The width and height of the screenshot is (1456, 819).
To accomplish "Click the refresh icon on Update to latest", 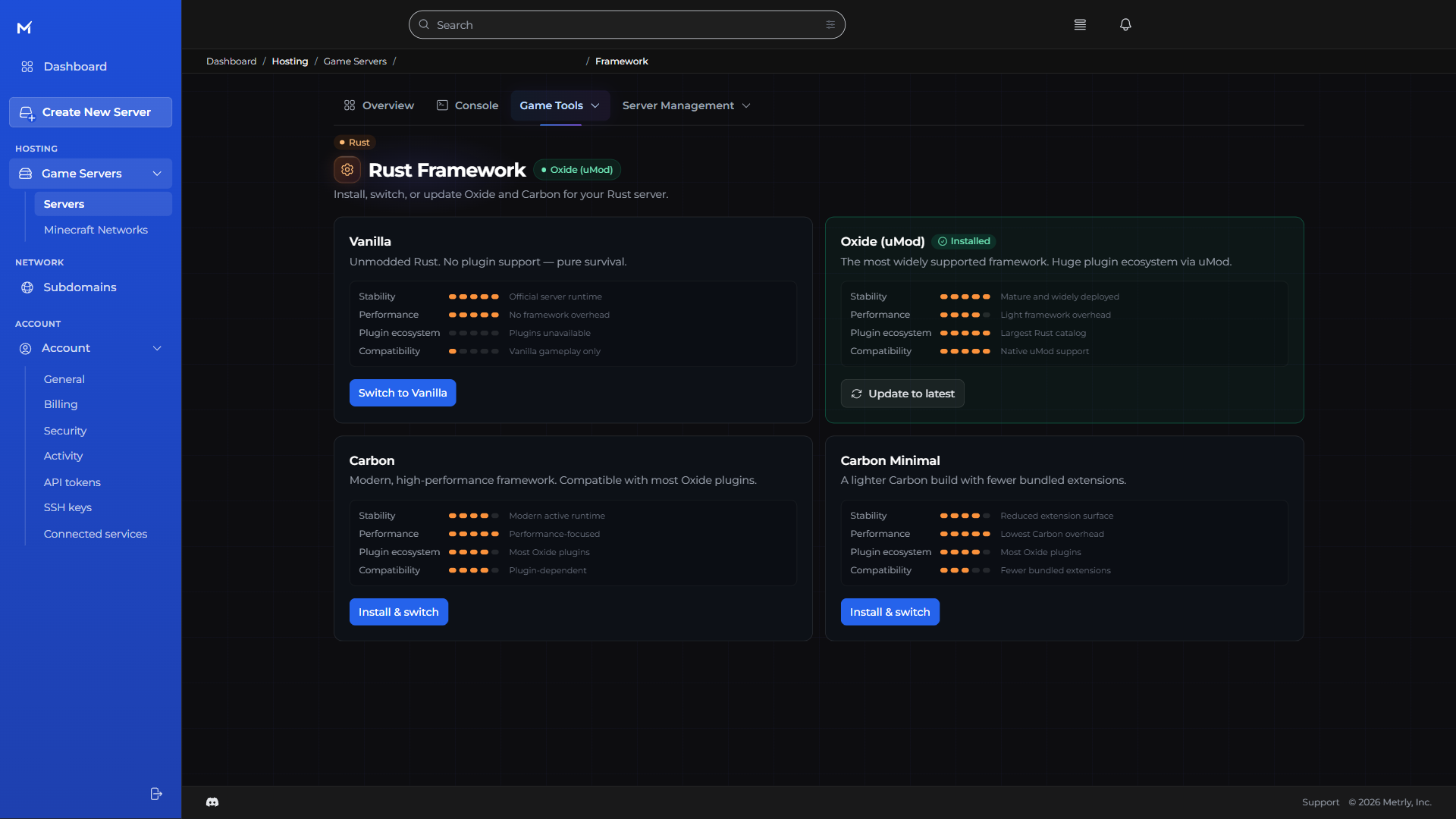I will [x=856, y=394].
